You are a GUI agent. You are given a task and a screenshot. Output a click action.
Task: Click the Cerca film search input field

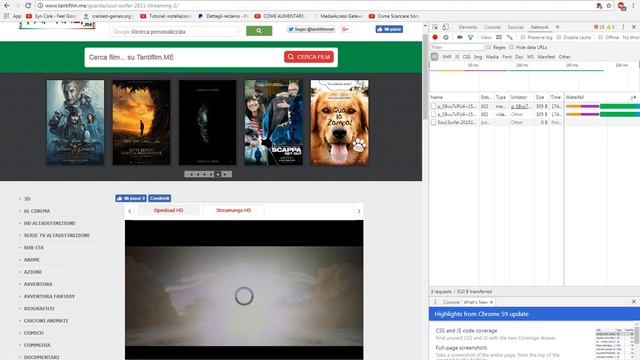click(x=184, y=57)
